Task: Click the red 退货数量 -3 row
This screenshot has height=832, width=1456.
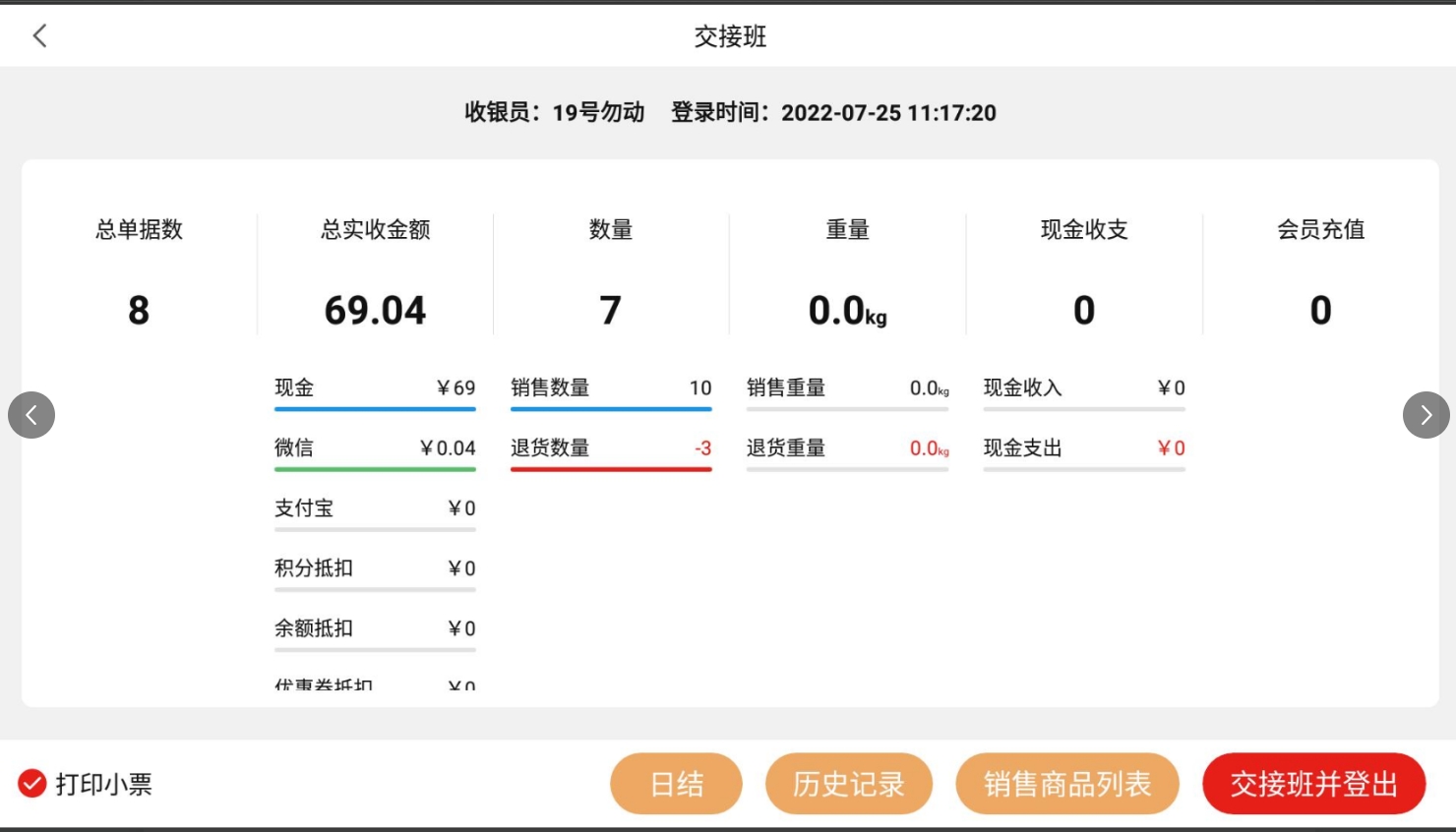Action: (610, 449)
